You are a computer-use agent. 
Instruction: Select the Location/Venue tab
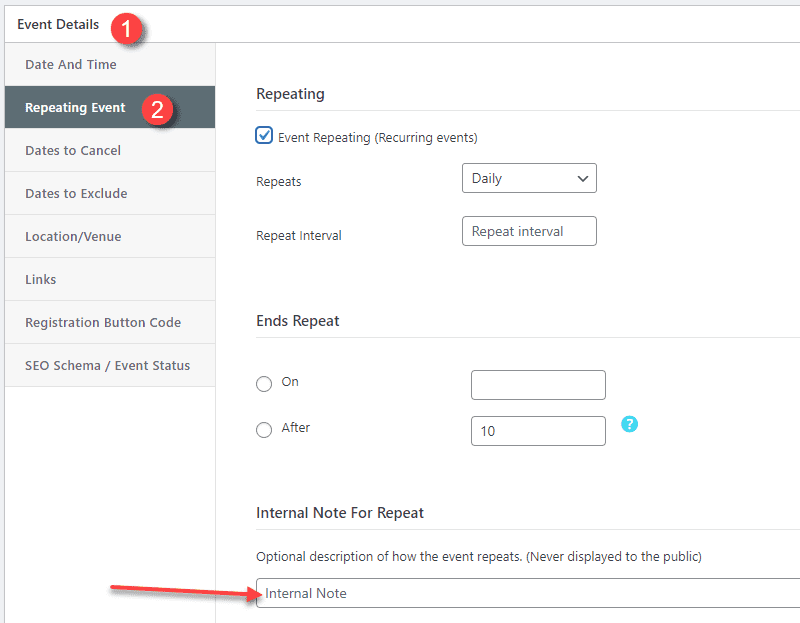click(73, 237)
